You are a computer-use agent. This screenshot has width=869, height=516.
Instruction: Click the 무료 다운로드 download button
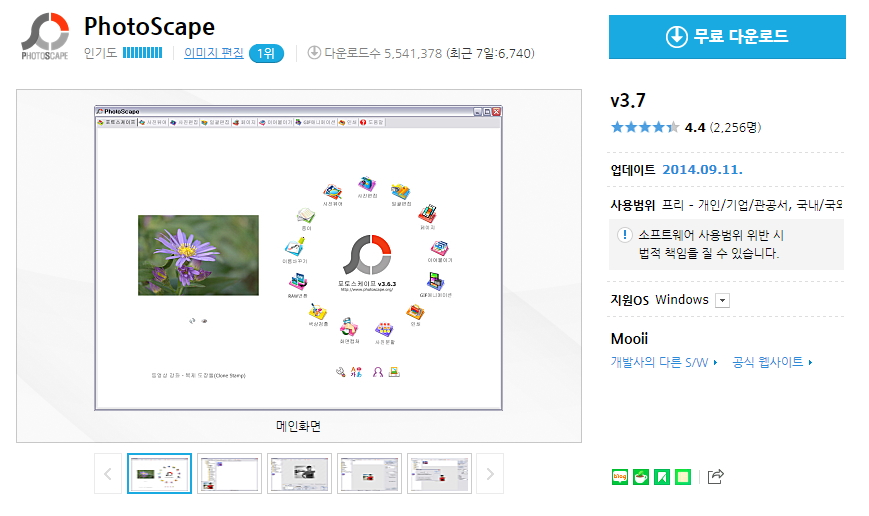pyautogui.click(x=727, y=37)
